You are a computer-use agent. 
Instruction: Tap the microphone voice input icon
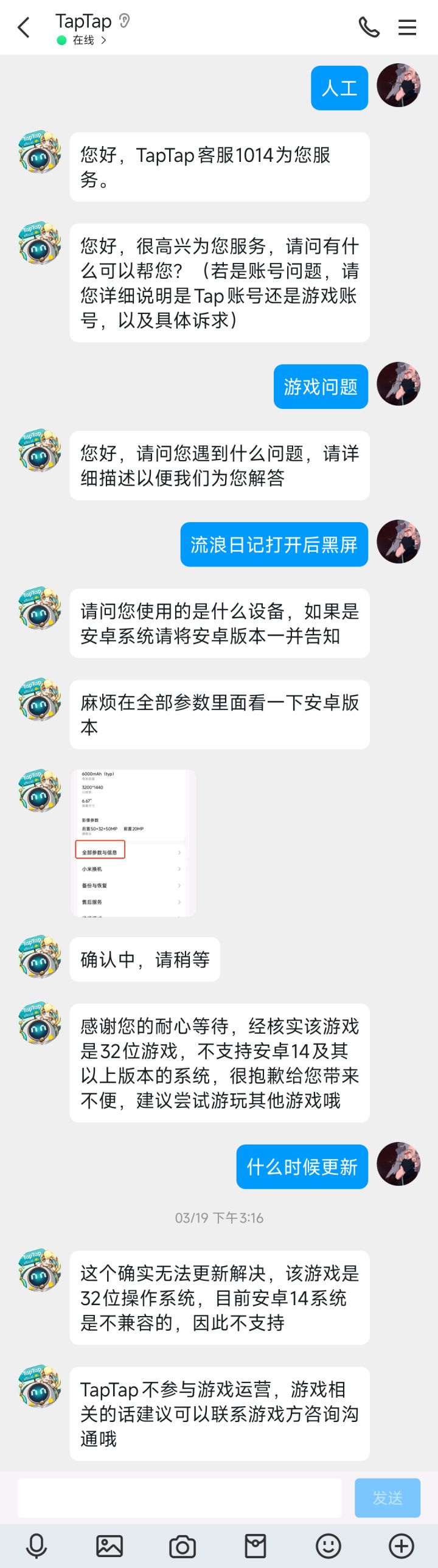(36, 1546)
